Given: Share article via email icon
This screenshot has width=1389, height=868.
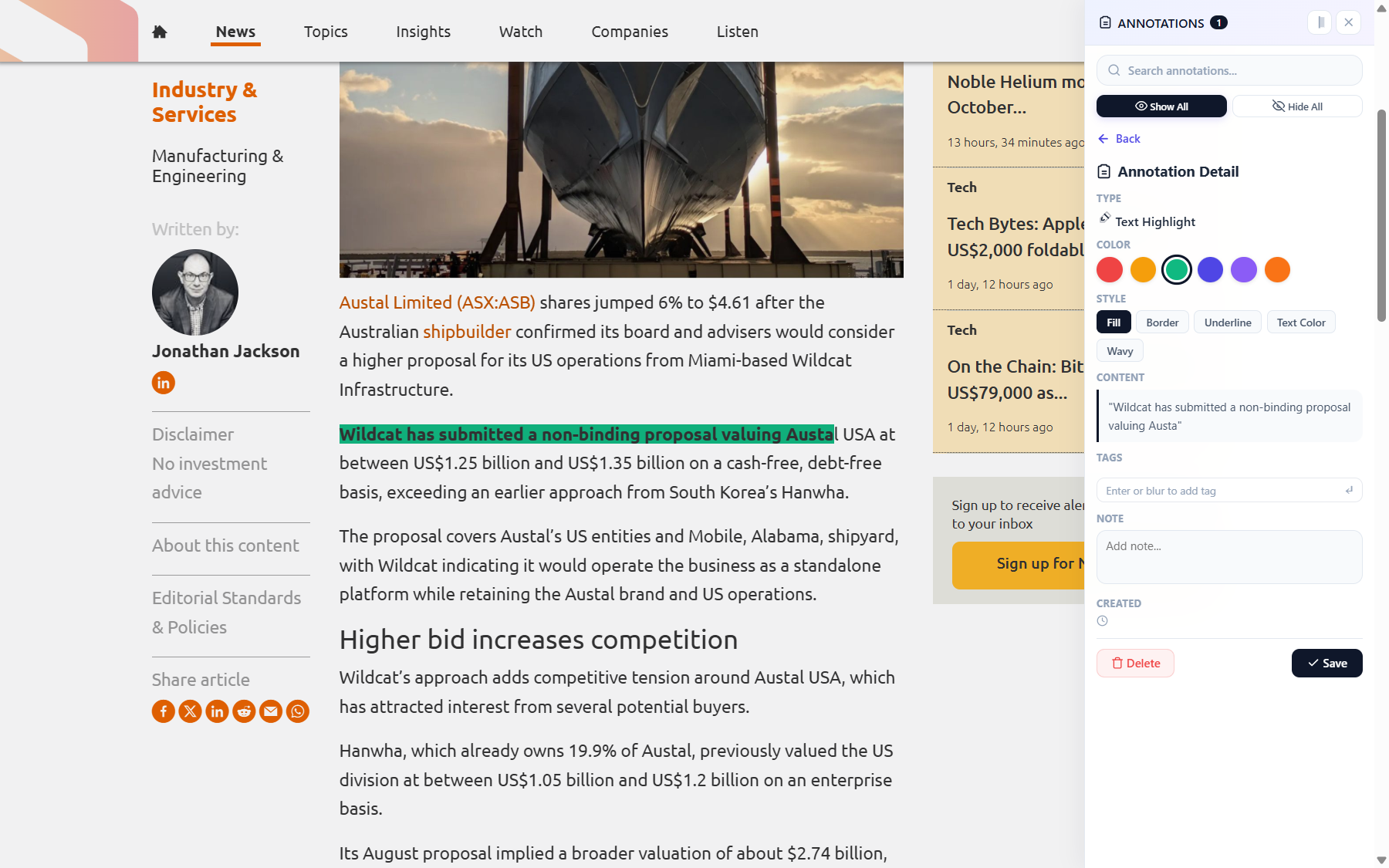Looking at the screenshot, I should click(271, 711).
